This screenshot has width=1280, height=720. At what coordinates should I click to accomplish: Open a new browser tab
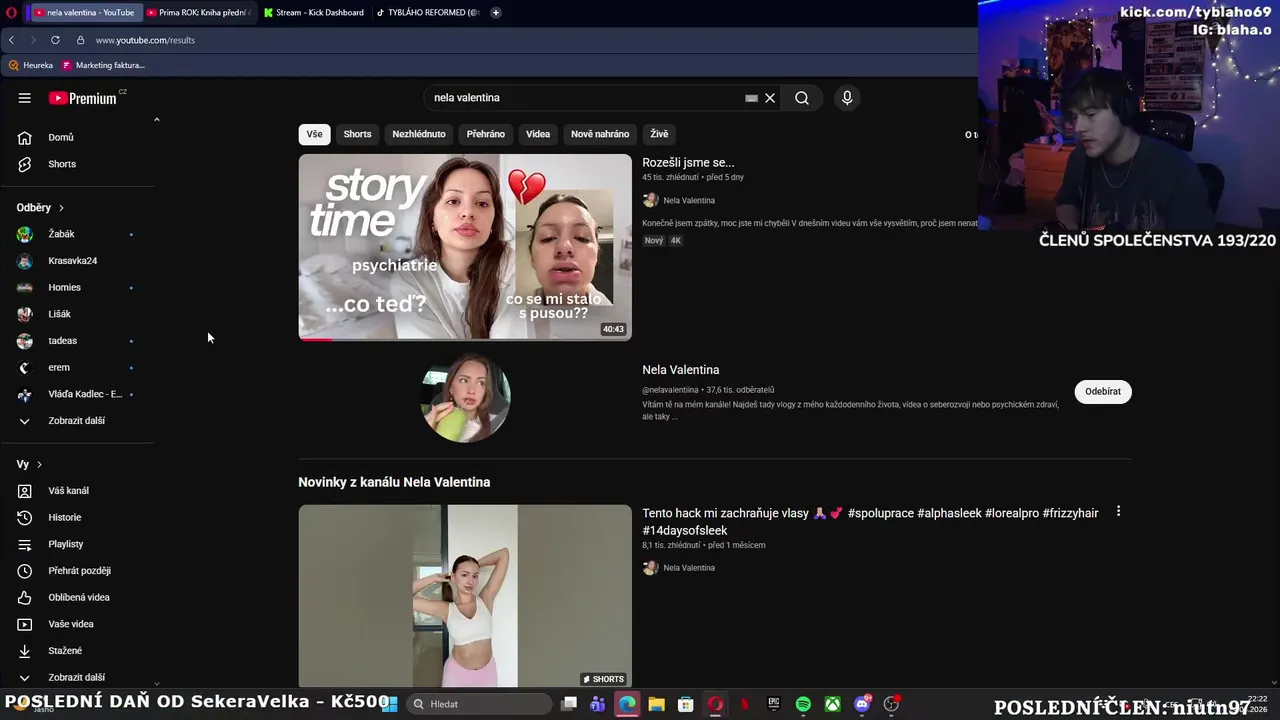(495, 12)
